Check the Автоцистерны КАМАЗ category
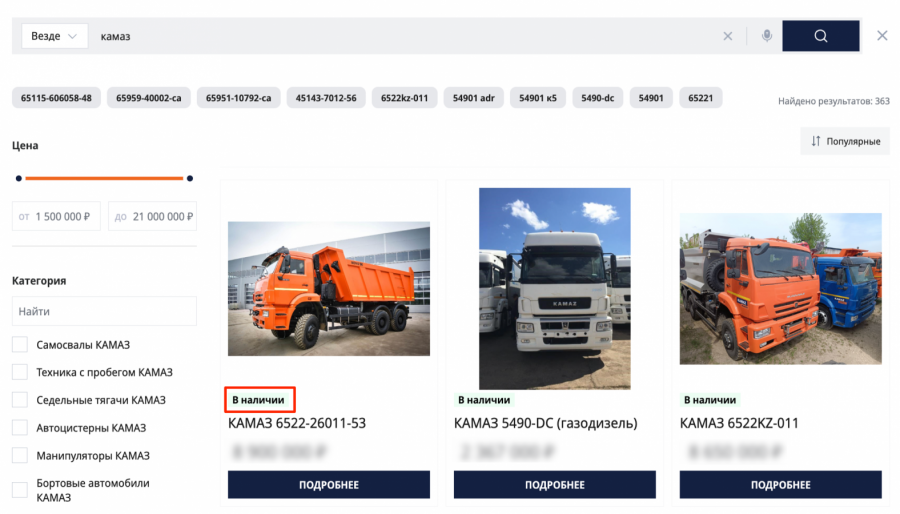Image resolution: width=900 pixels, height=514 pixels. coord(20,428)
